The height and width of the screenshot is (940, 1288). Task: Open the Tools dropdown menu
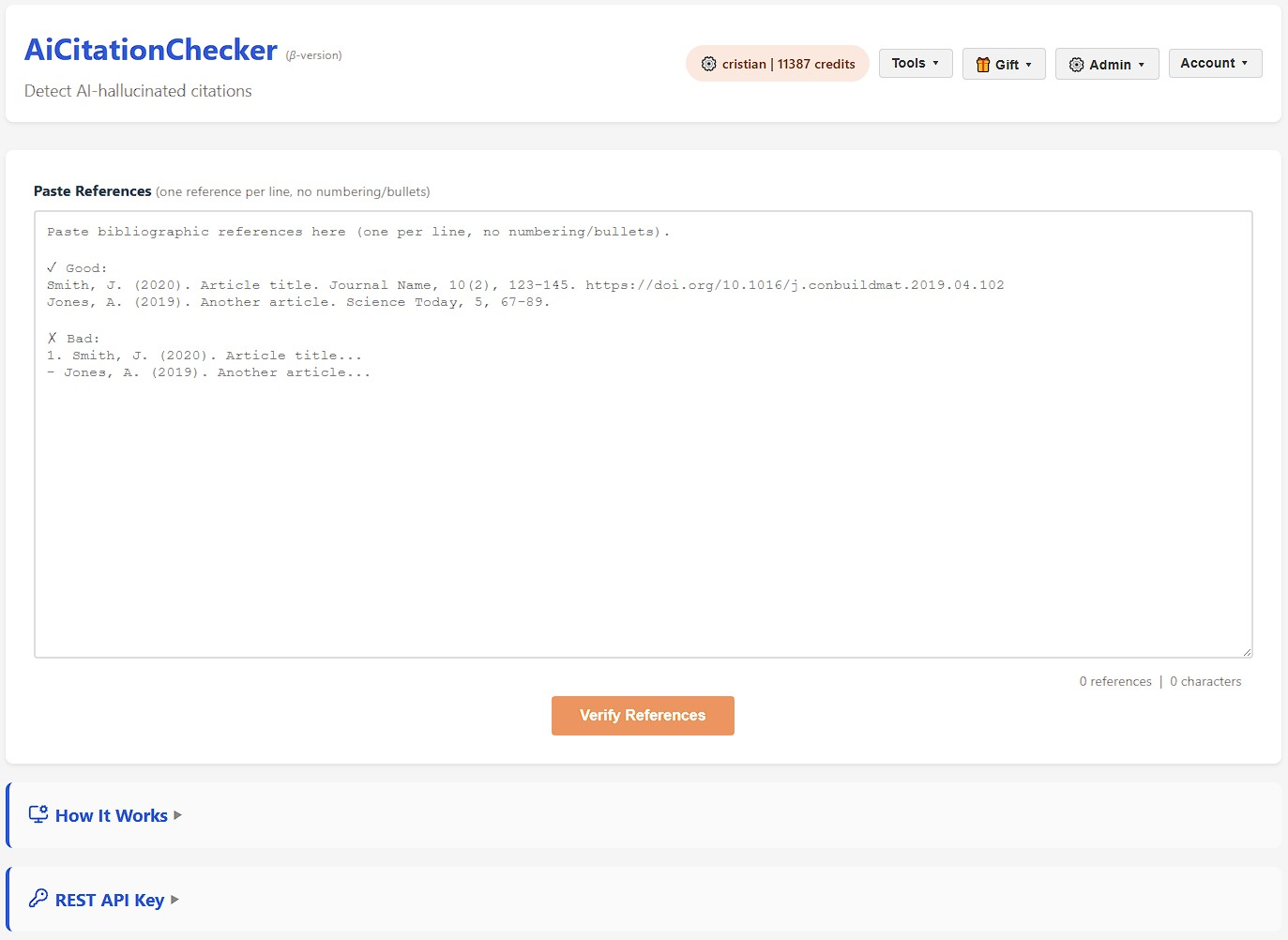(915, 63)
